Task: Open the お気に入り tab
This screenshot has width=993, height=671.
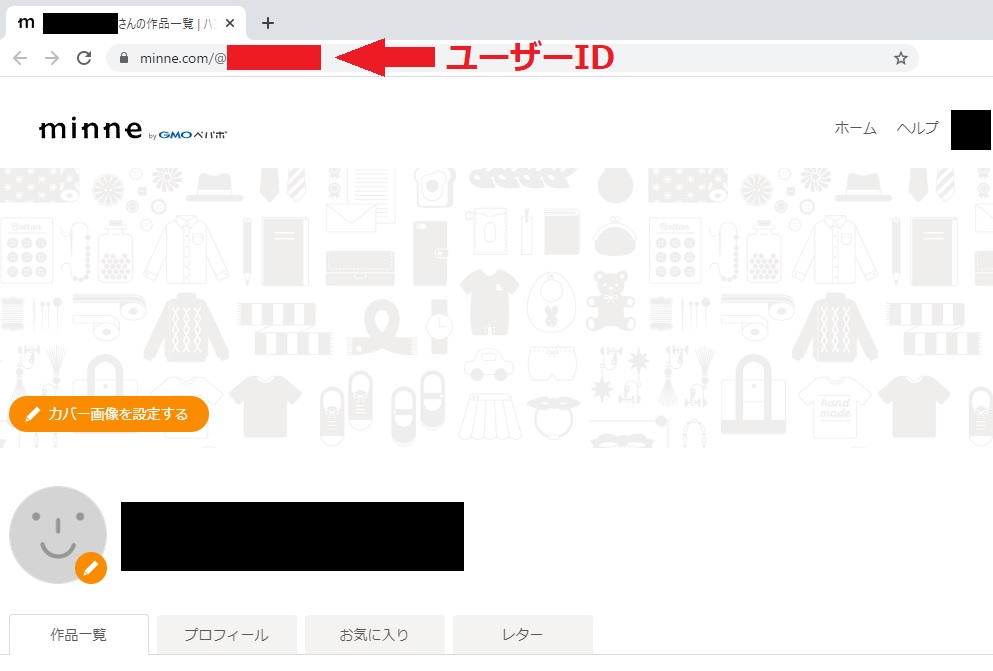Action: [374, 634]
